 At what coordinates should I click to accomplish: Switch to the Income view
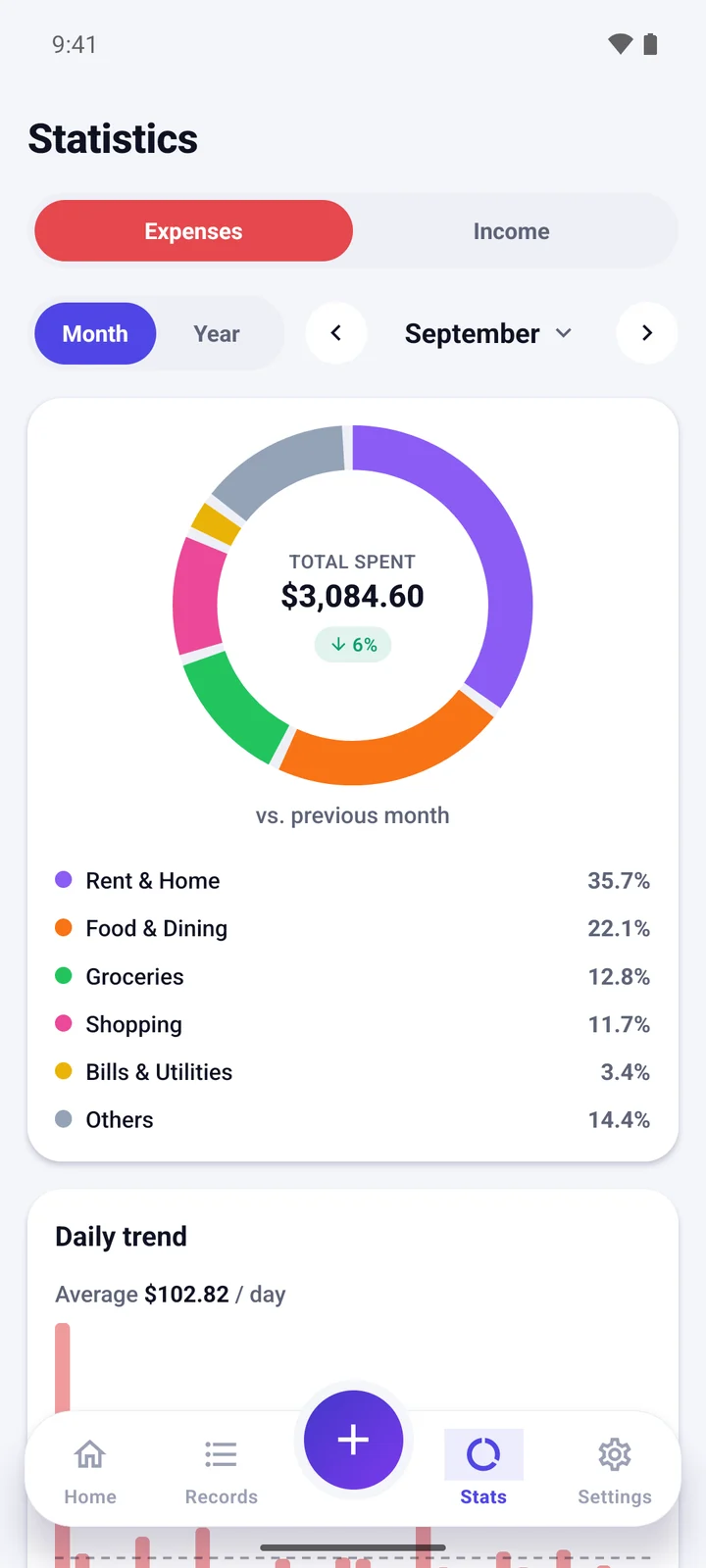click(x=511, y=231)
